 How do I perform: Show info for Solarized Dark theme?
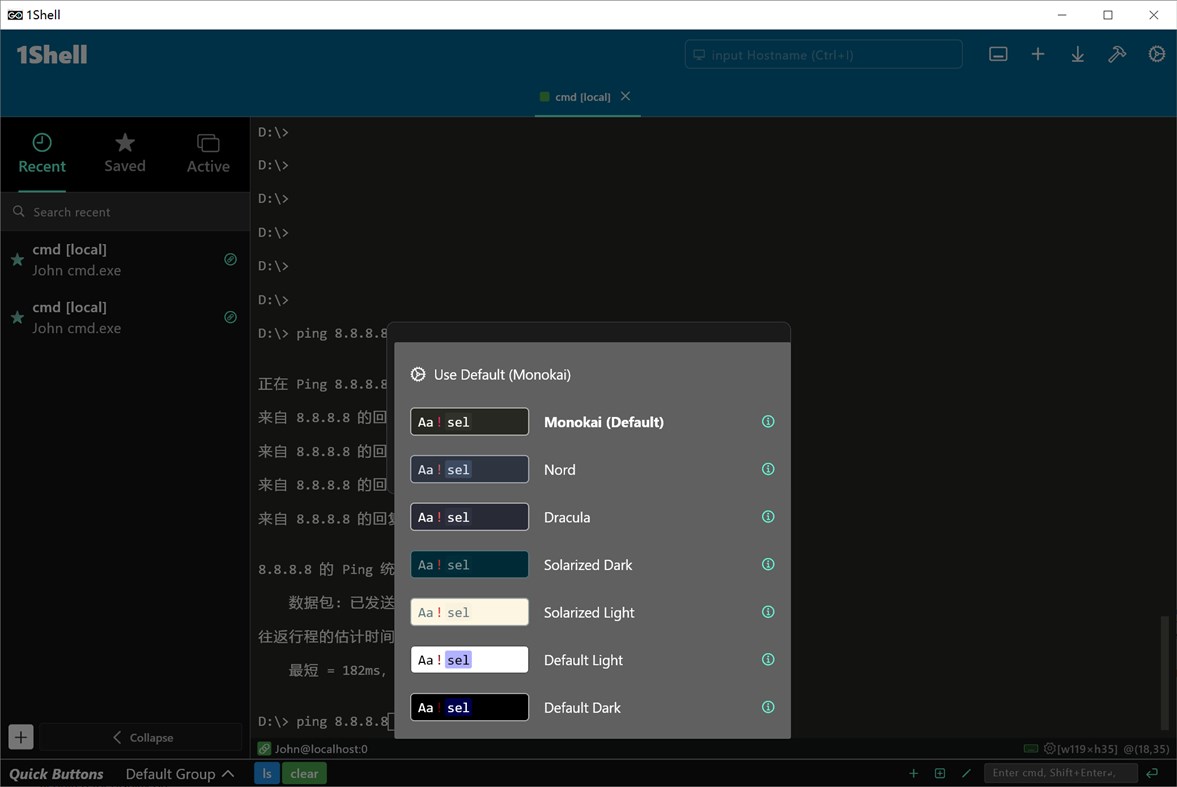(x=768, y=564)
